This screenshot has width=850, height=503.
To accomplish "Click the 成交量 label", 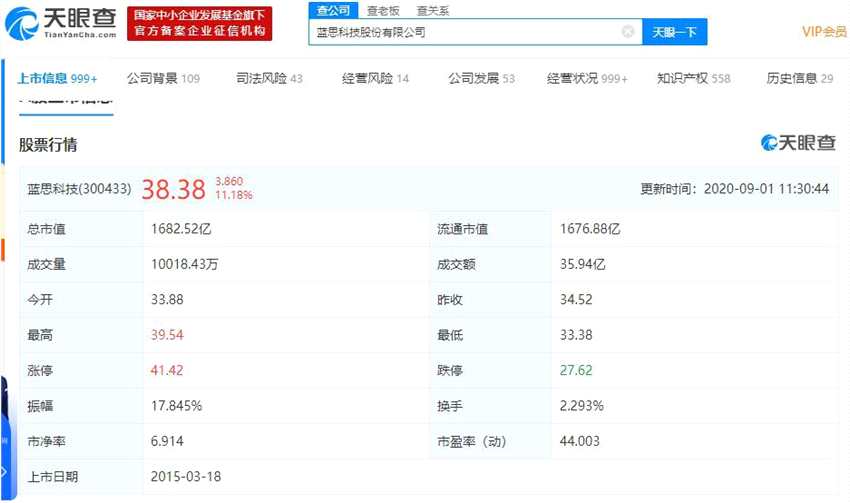I will [x=46, y=265].
